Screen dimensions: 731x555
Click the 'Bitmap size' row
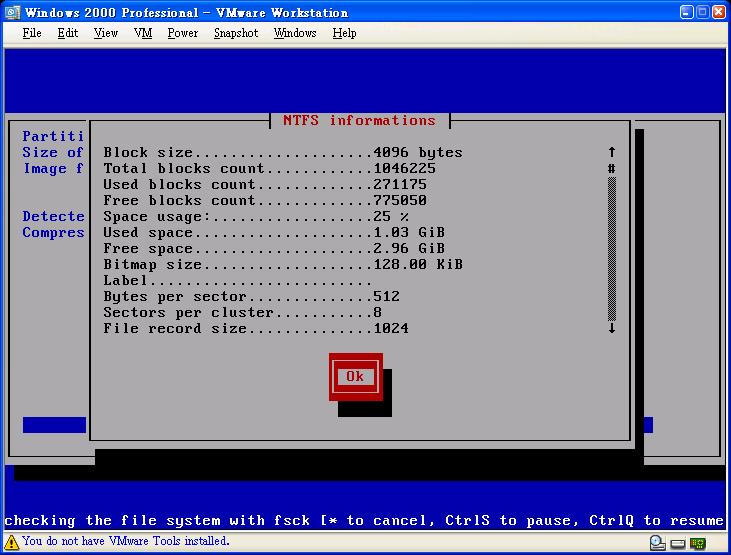283,264
